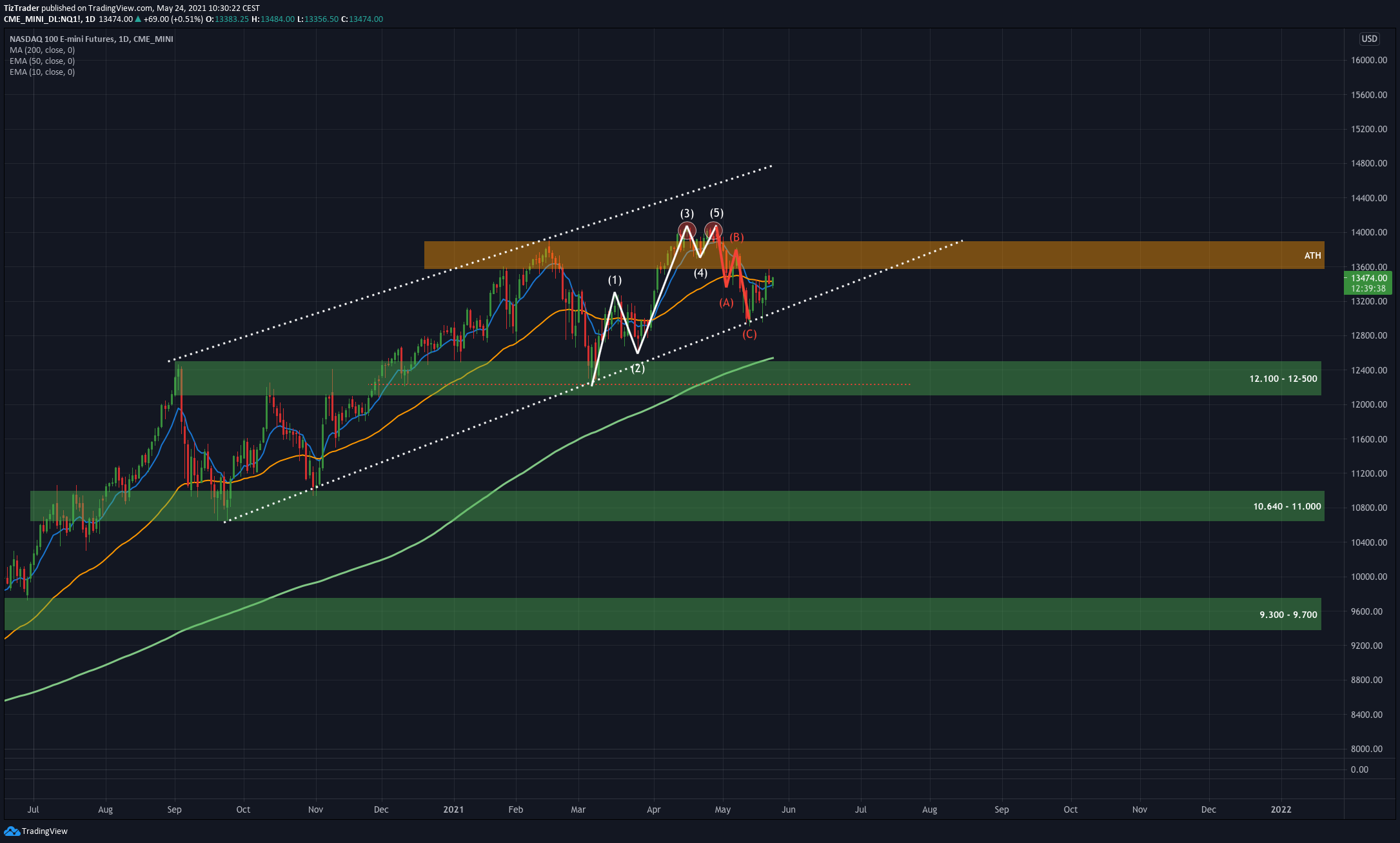Screen dimensions: 1400x843
Task: Click the wave (4) label
Action: pos(700,273)
